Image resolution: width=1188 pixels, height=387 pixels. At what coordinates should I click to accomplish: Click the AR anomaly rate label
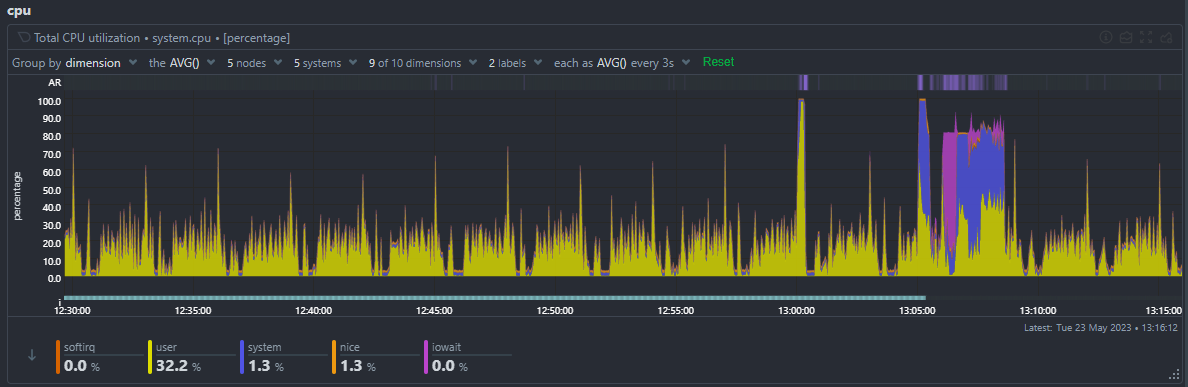pos(55,83)
